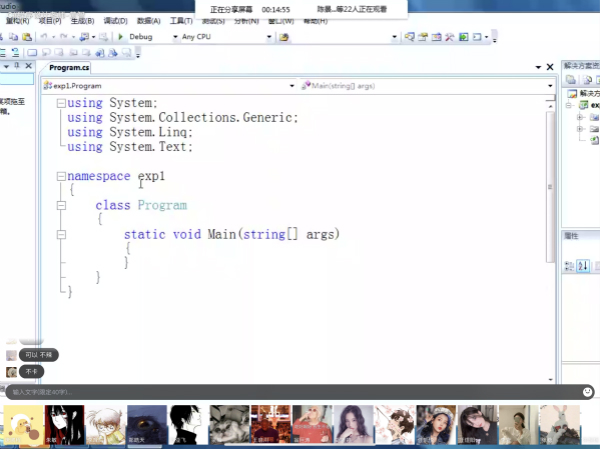Screen dimensions: 600x449
Task: Open the 工具(T) menu
Action: (181, 20)
